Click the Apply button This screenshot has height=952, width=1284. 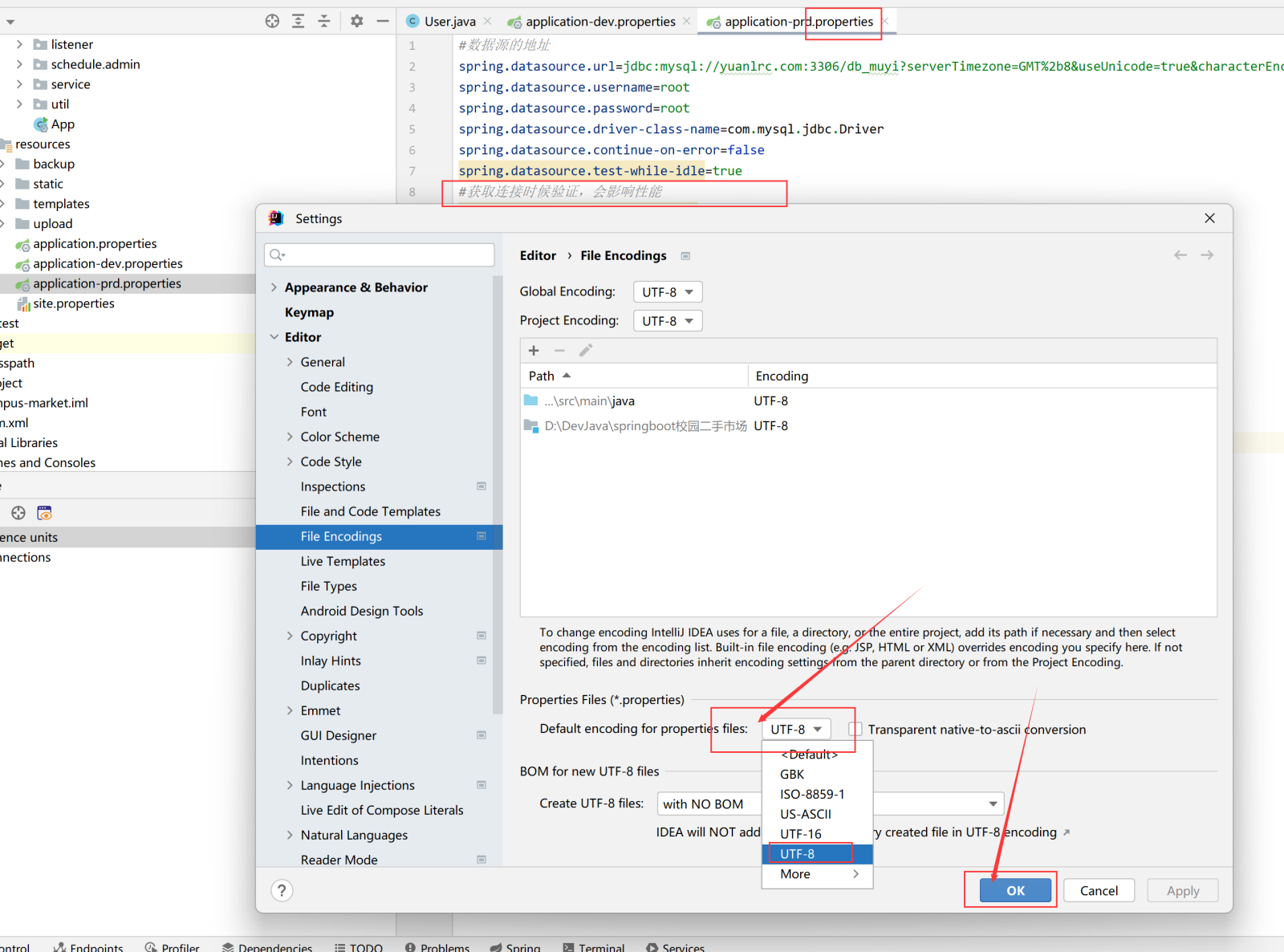click(x=1183, y=890)
